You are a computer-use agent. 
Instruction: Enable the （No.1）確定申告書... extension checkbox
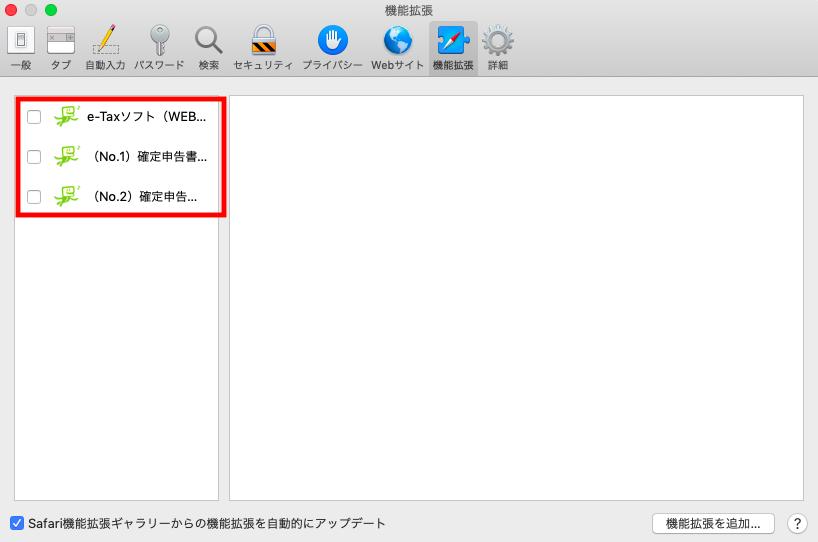pyautogui.click(x=34, y=156)
